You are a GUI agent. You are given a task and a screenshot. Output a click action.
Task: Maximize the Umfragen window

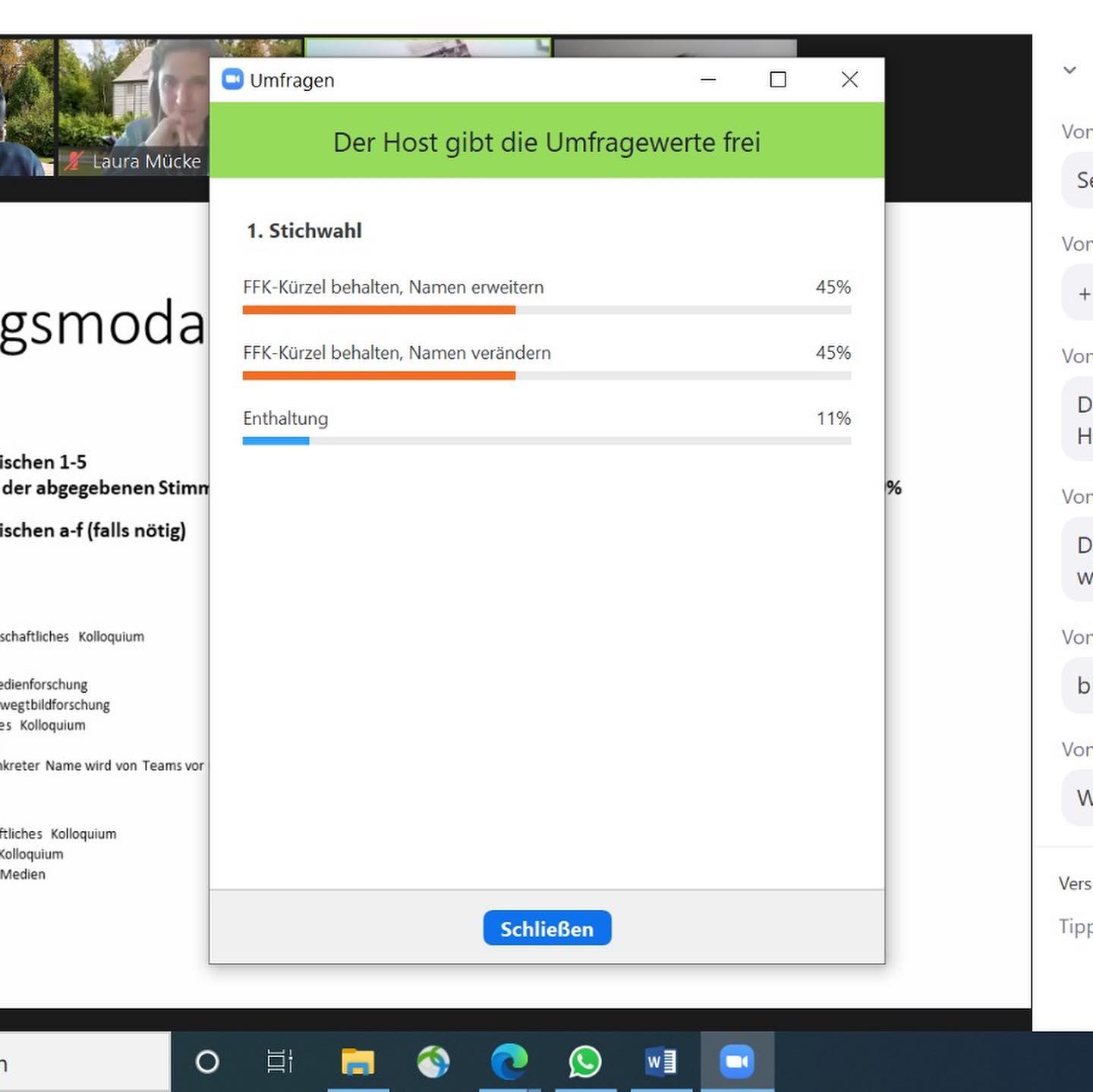[x=778, y=80]
